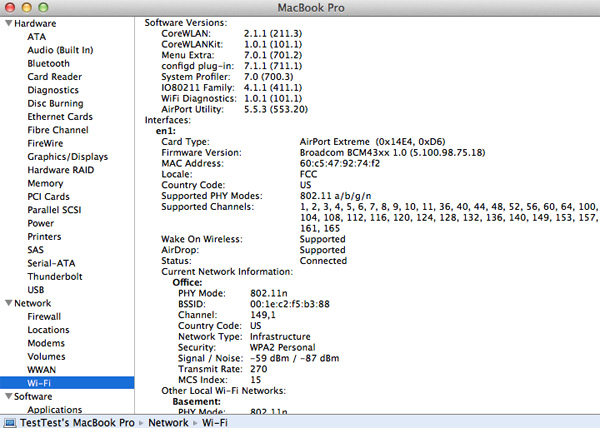600x428 pixels.
Task: Click the Channel value 149,1
Action: pos(262,315)
